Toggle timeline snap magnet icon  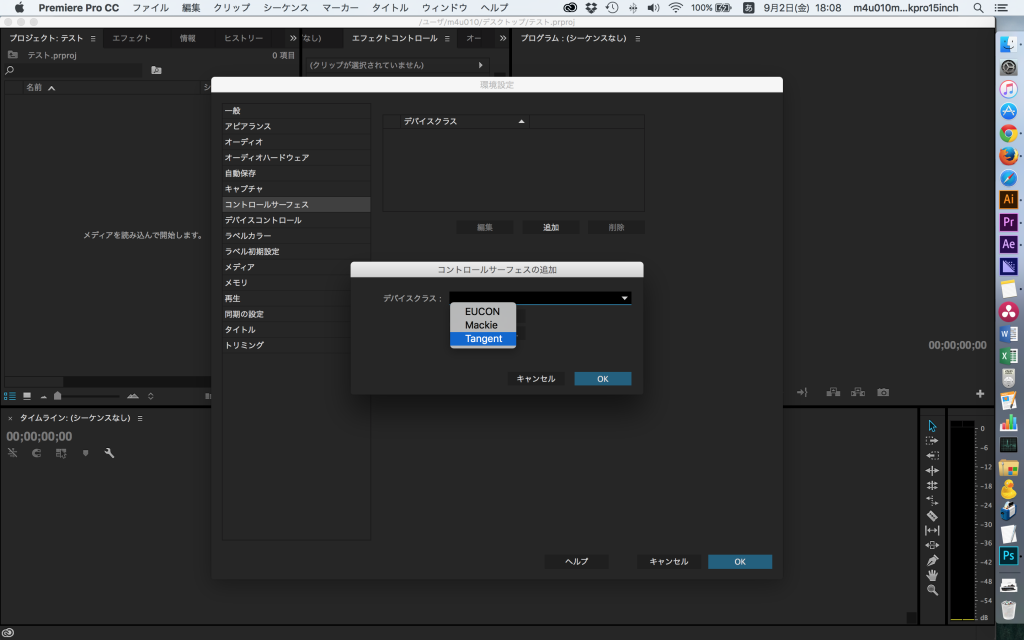click(x=36, y=453)
